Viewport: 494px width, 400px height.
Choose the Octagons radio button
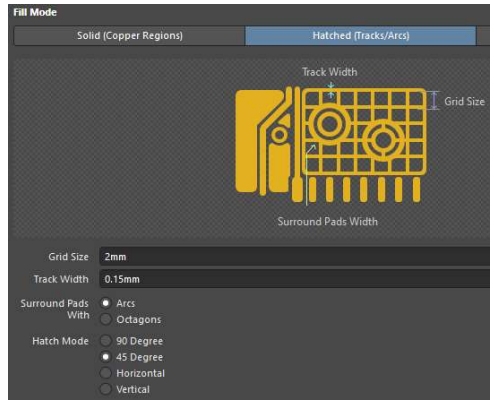[x=106, y=319]
